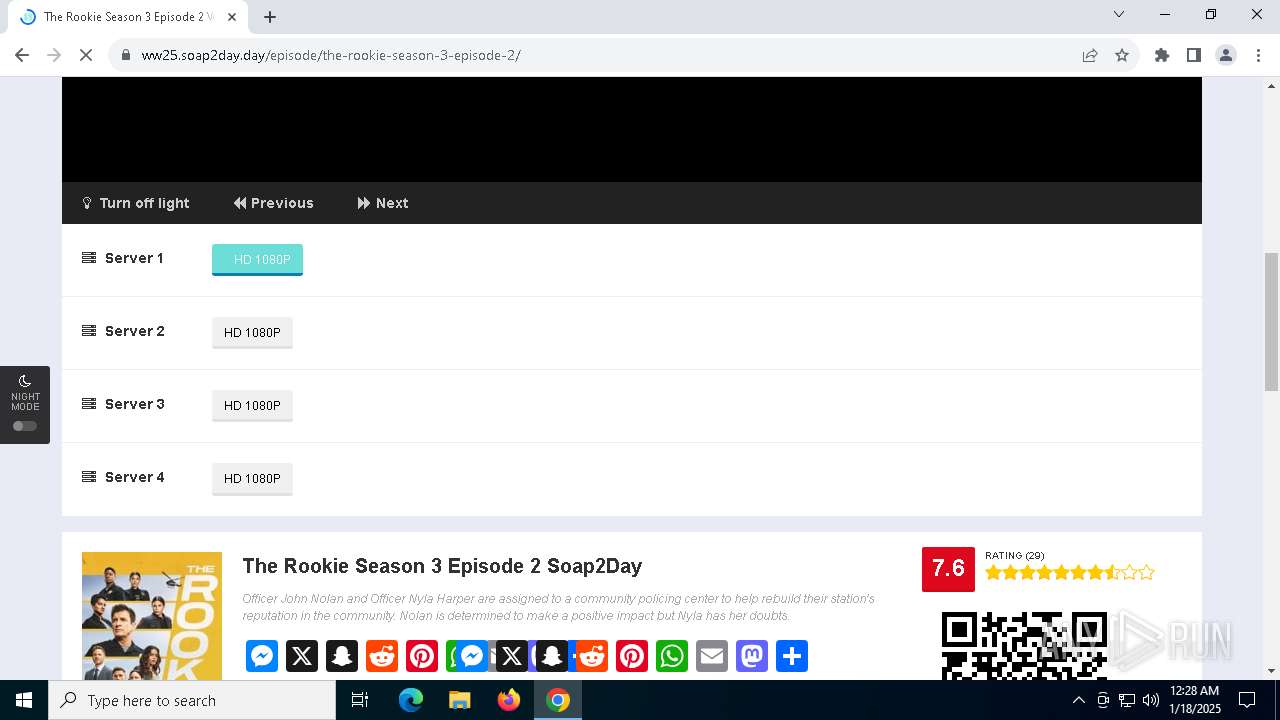Share this page from address bar
The width and height of the screenshot is (1280, 720).
click(x=1090, y=55)
